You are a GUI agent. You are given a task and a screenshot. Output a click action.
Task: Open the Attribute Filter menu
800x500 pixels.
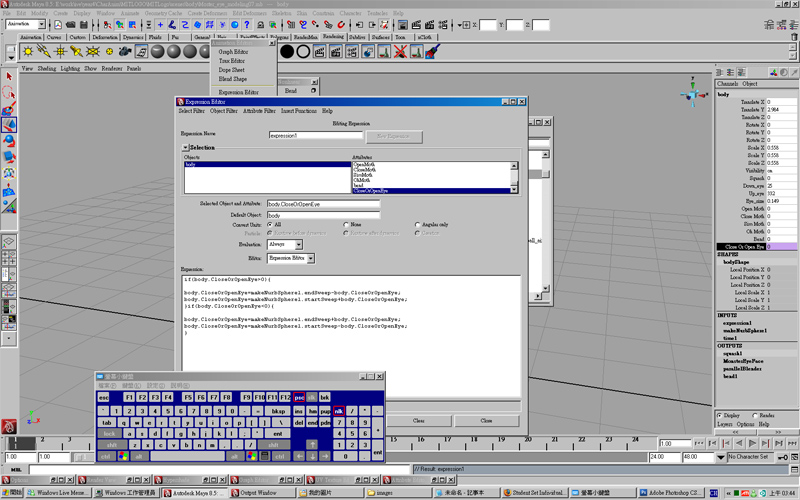click(259, 111)
